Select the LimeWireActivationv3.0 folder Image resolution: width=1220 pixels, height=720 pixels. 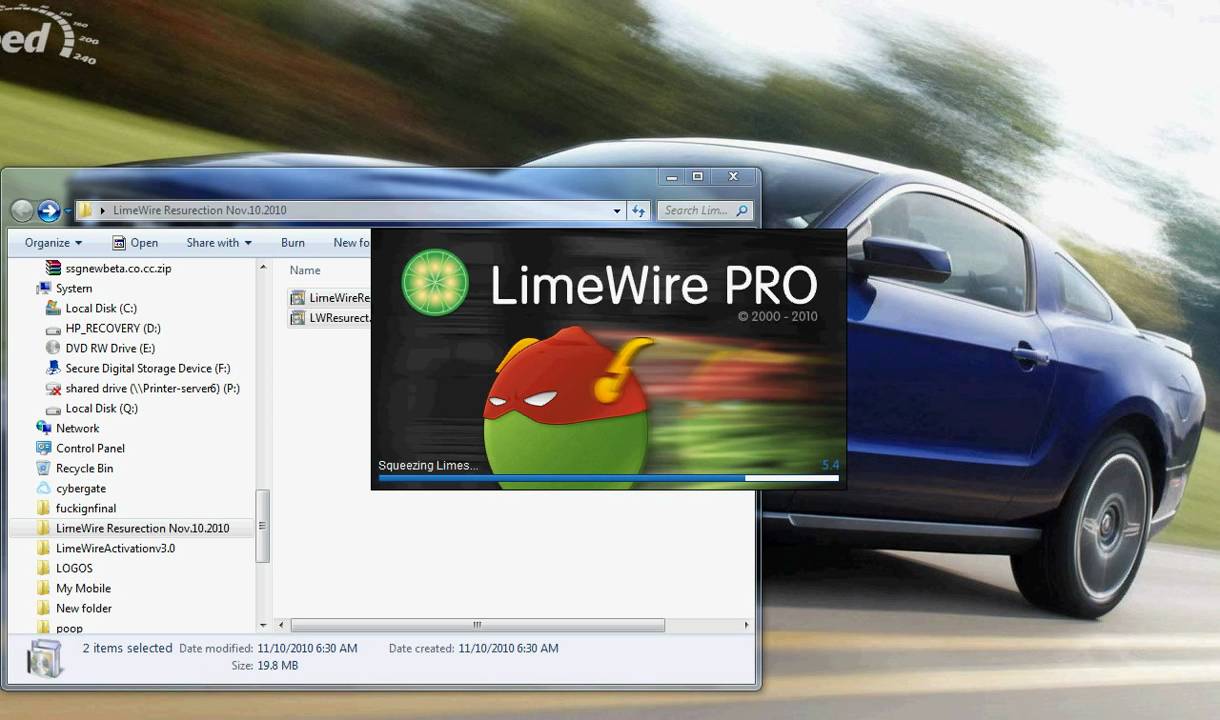[116, 548]
